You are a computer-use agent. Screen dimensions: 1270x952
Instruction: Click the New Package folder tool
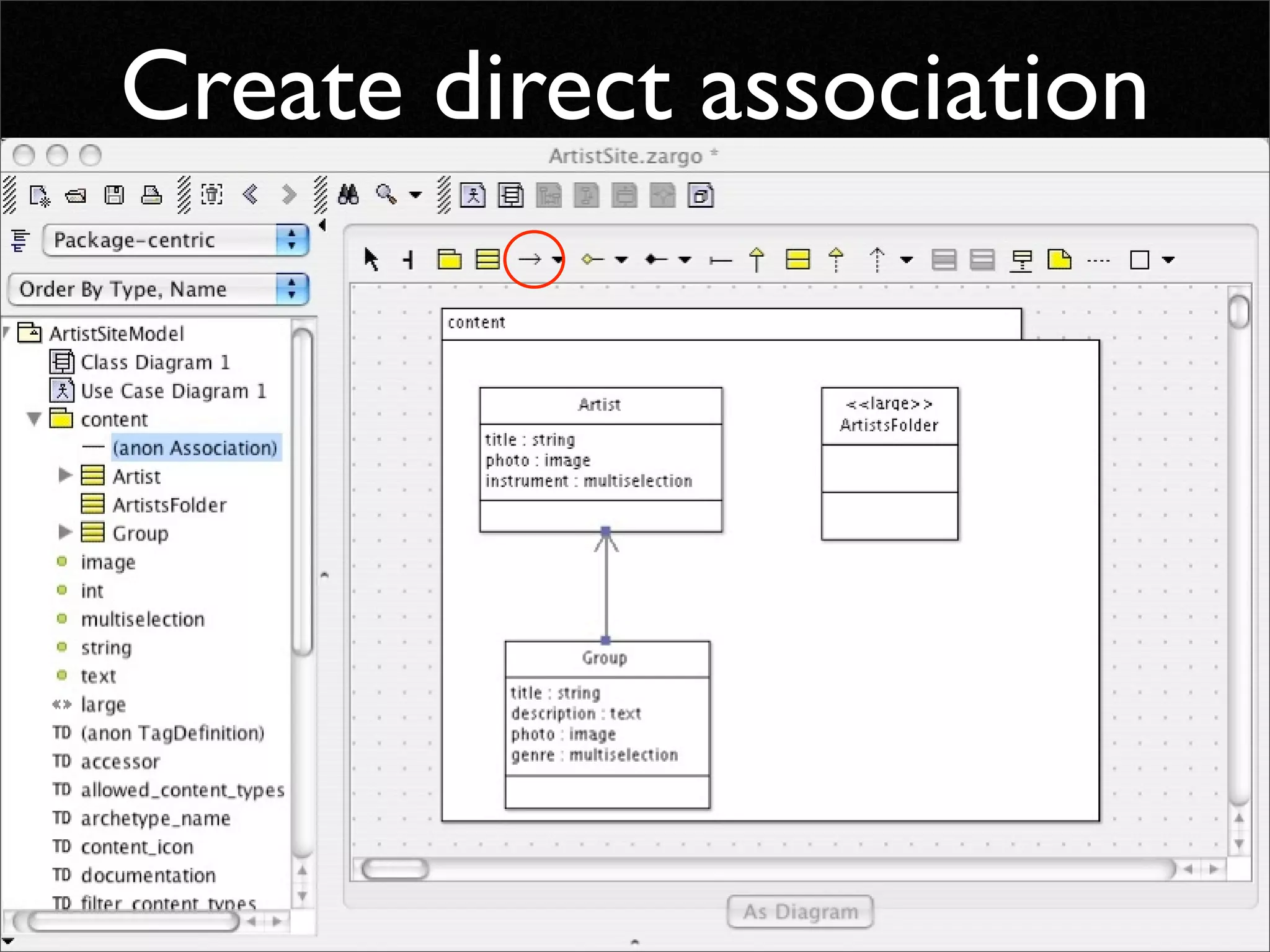[x=449, y=259]
